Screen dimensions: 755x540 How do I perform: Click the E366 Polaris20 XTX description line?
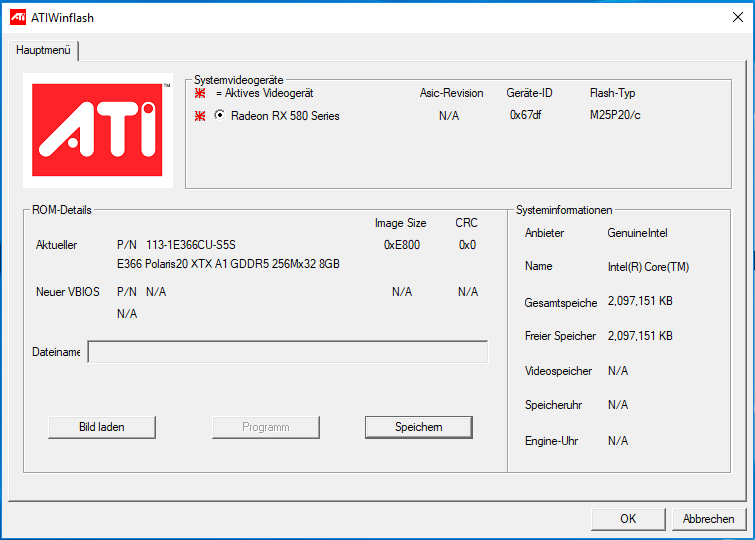coord(228,264)
